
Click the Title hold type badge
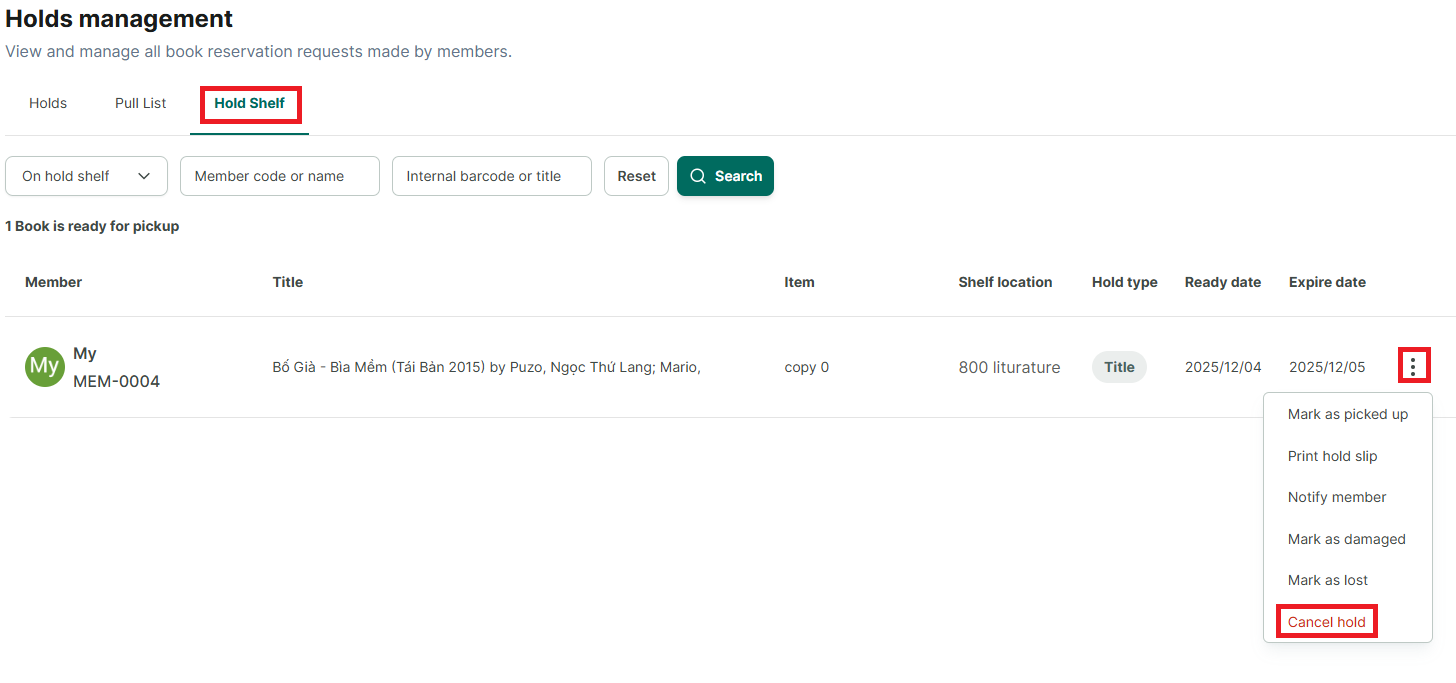click(x=1119, y=367)
